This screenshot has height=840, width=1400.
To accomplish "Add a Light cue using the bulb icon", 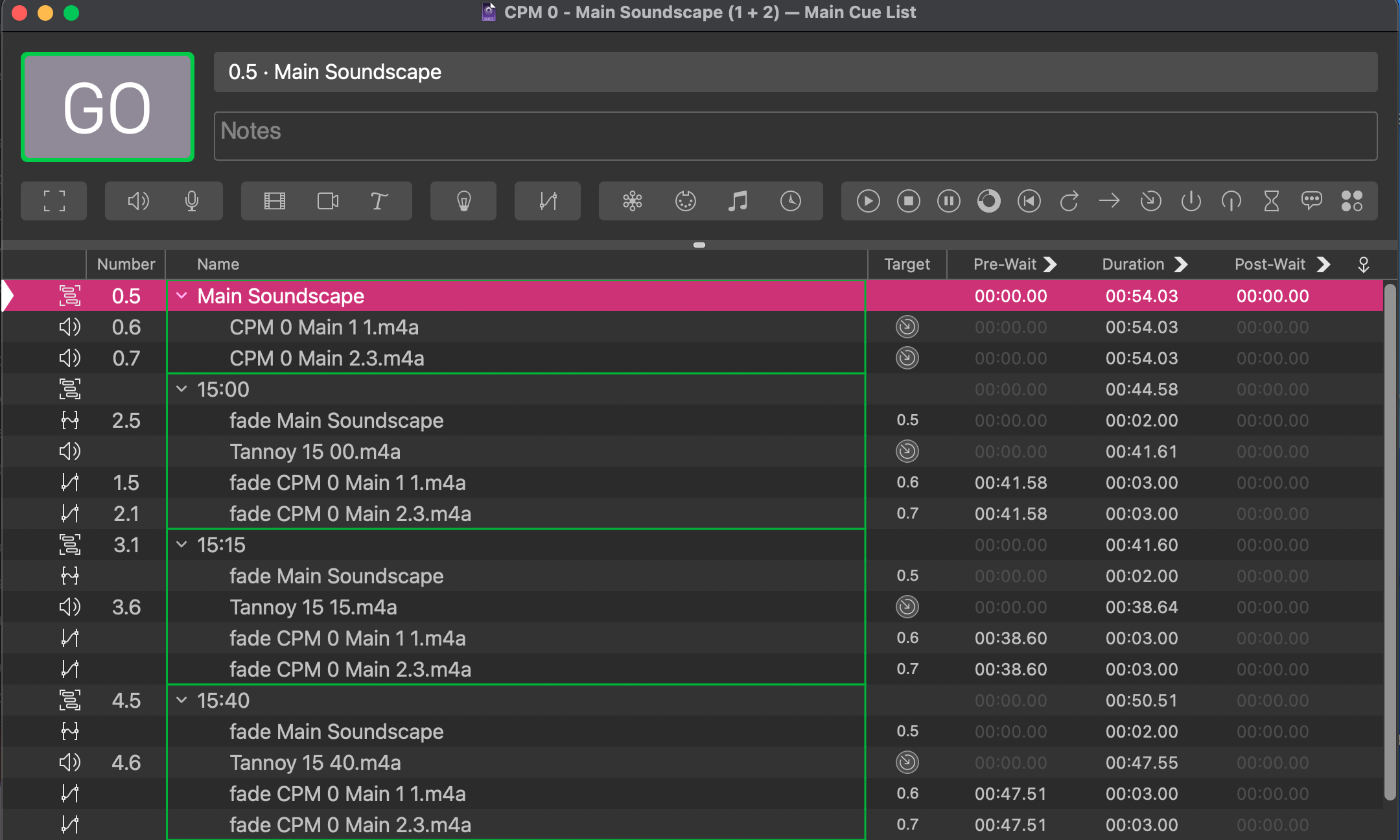I will pyautogui.click(x=463, y=201).
